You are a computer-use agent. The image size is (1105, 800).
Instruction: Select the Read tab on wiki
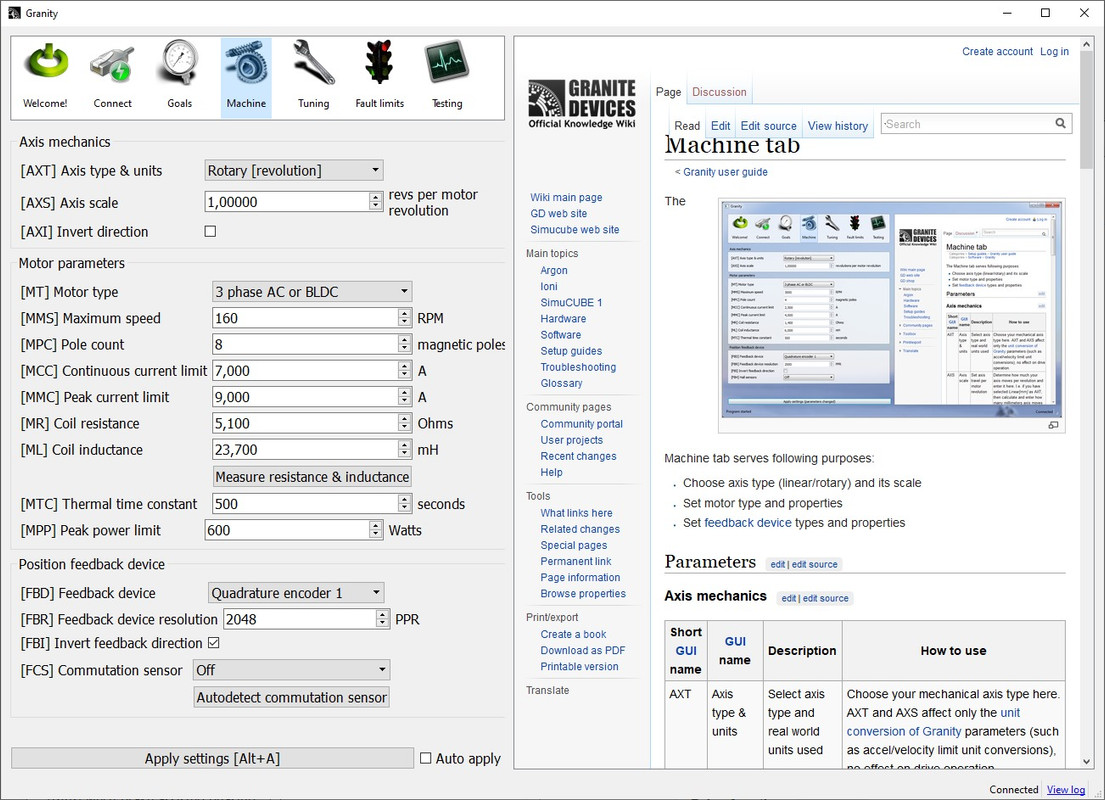pyautogui.click(x=686, y=125)
